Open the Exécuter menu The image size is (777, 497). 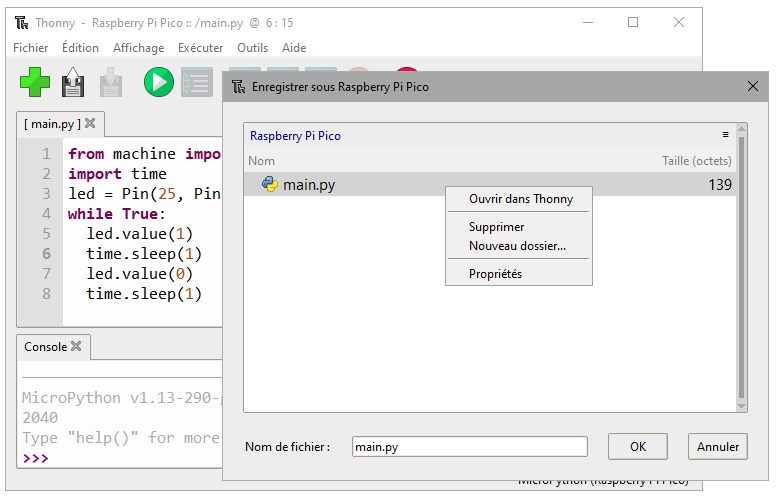[x=200, y=48]
